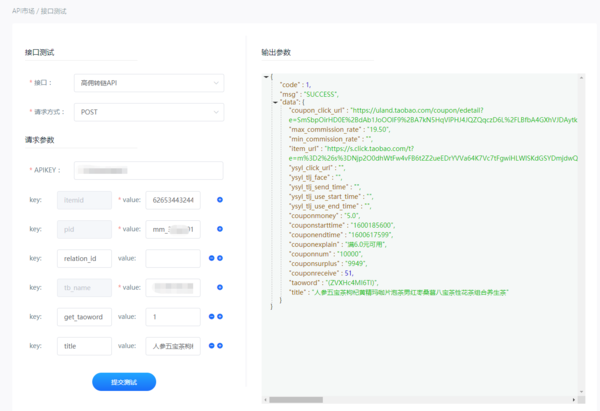The width and height of the screenshot is (600, 411).
Task: Remove the get_taoword parameter row
Action: coord(211,316)
